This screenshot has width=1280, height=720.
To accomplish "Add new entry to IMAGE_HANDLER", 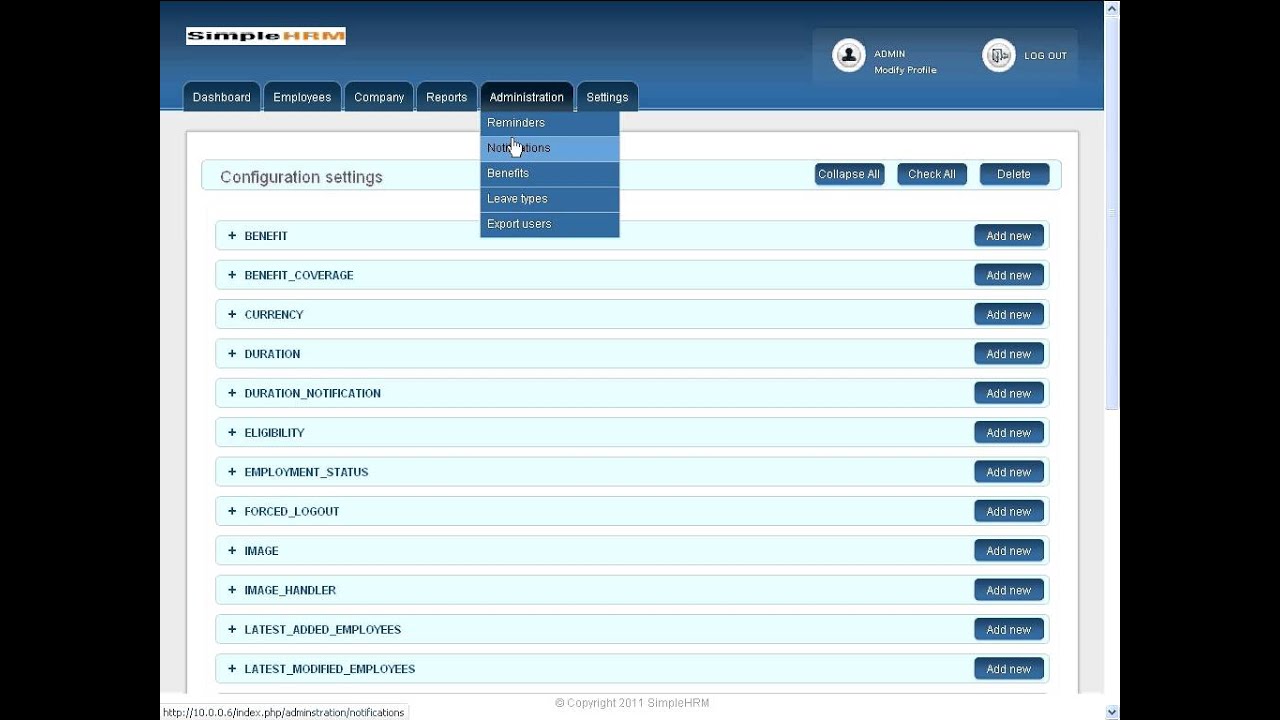I will click(1009, 590).
